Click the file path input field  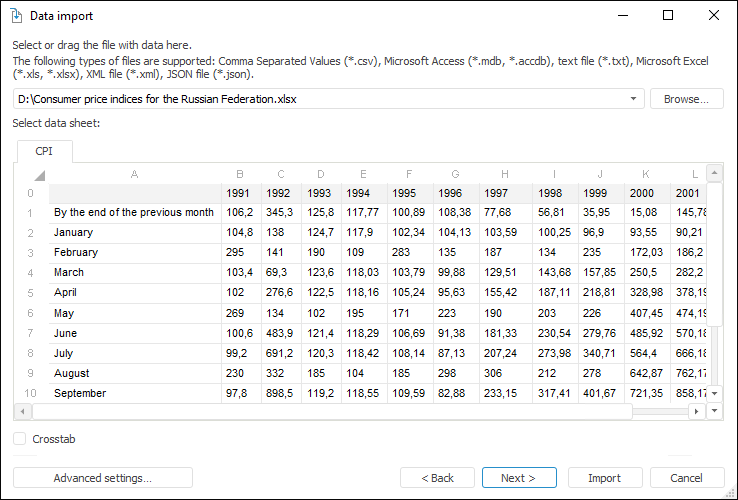click(320, 99)
